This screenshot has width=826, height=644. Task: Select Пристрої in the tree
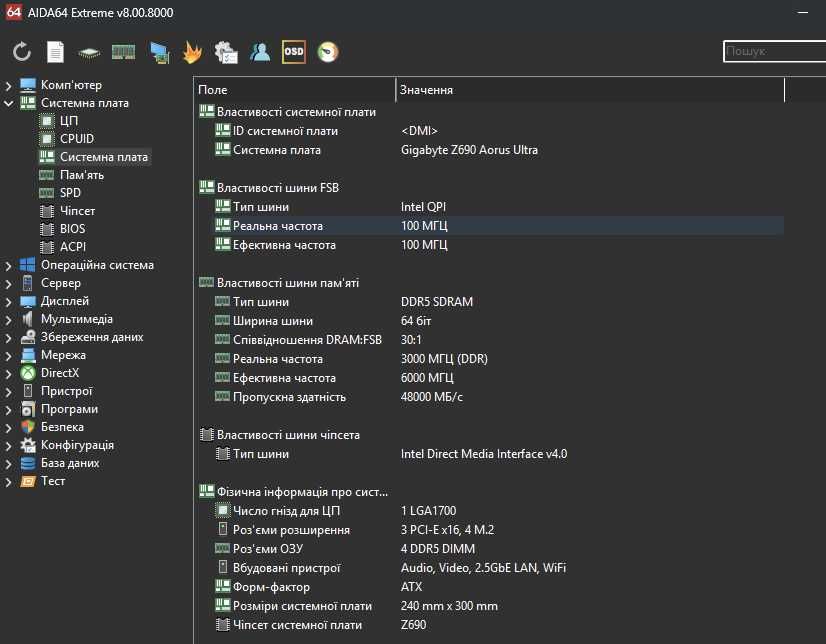pos(66,391)
